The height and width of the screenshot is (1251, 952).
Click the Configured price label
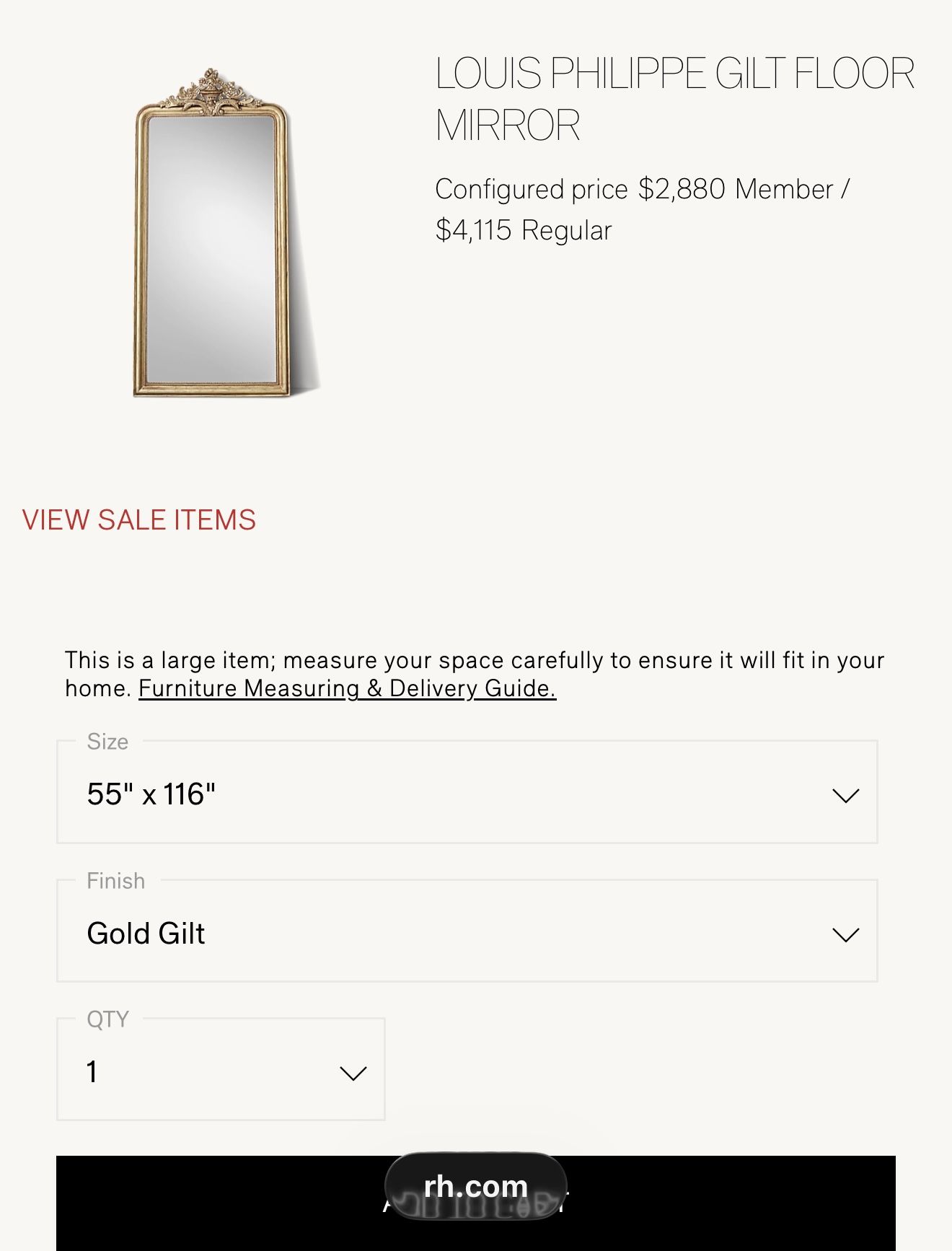pyautogui.click(x=532, y=189)
